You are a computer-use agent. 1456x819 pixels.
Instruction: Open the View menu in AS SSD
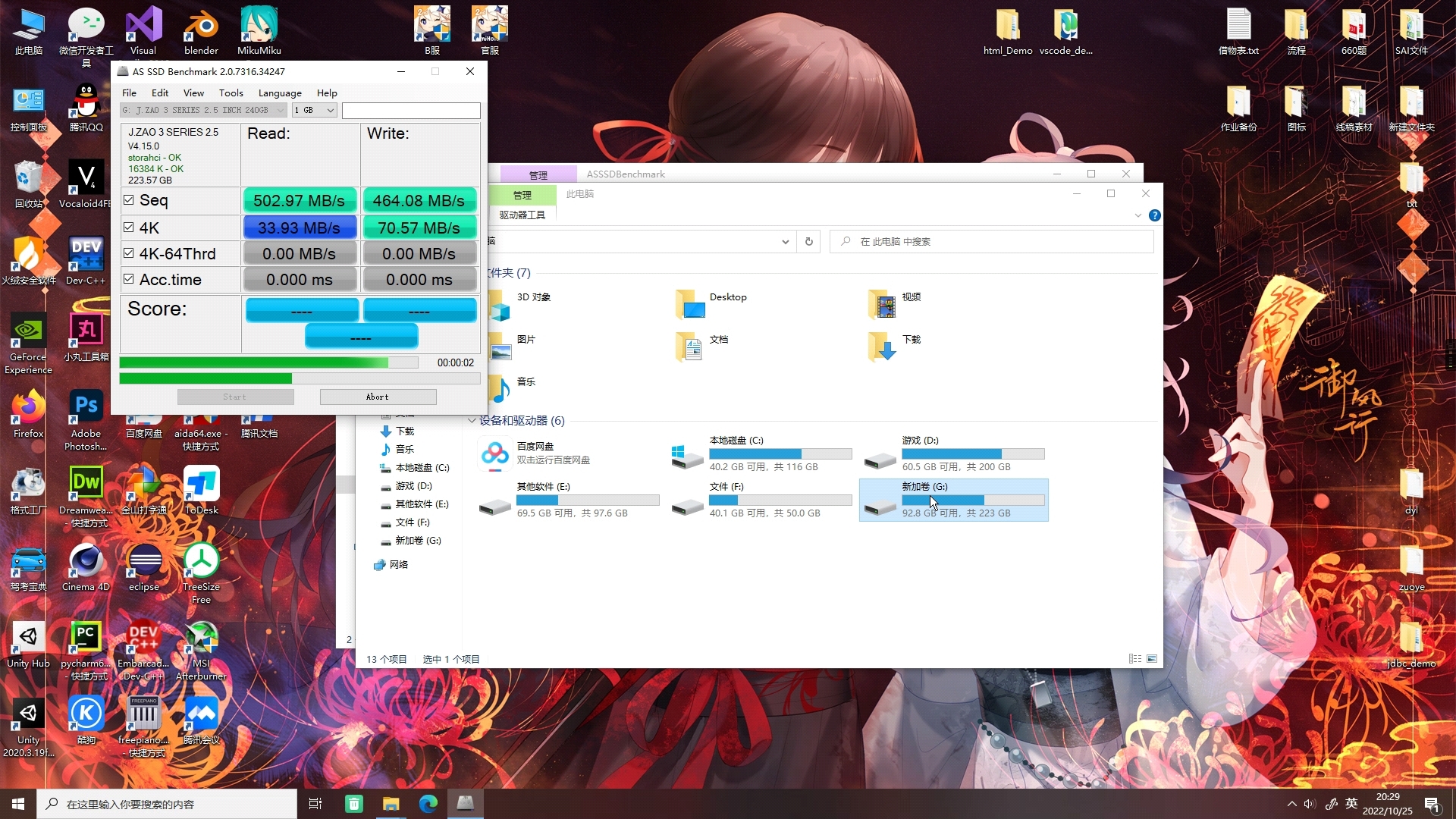[193, 93]
